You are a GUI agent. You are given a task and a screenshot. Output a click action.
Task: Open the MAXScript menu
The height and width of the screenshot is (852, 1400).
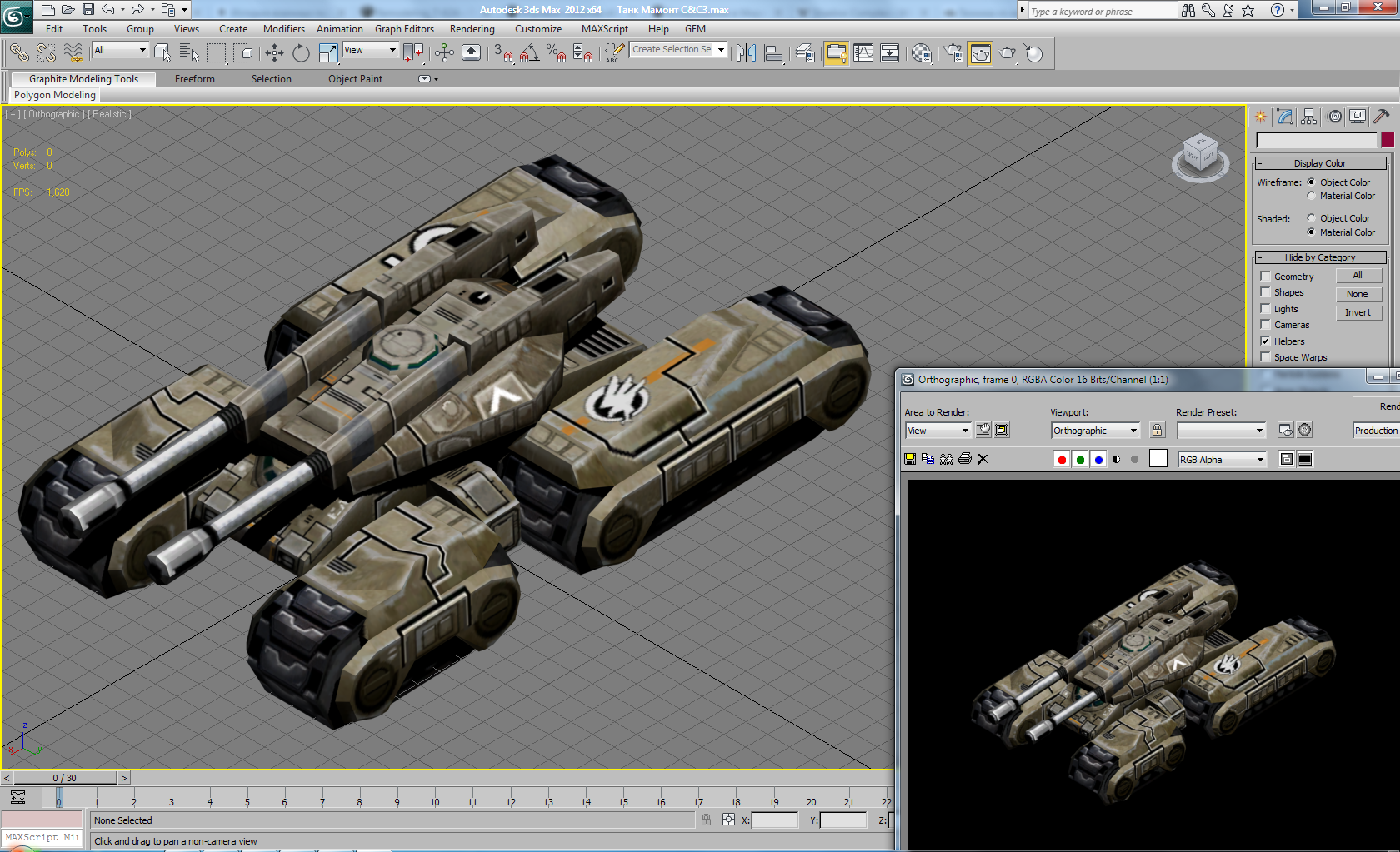click(x=605, y=29)
